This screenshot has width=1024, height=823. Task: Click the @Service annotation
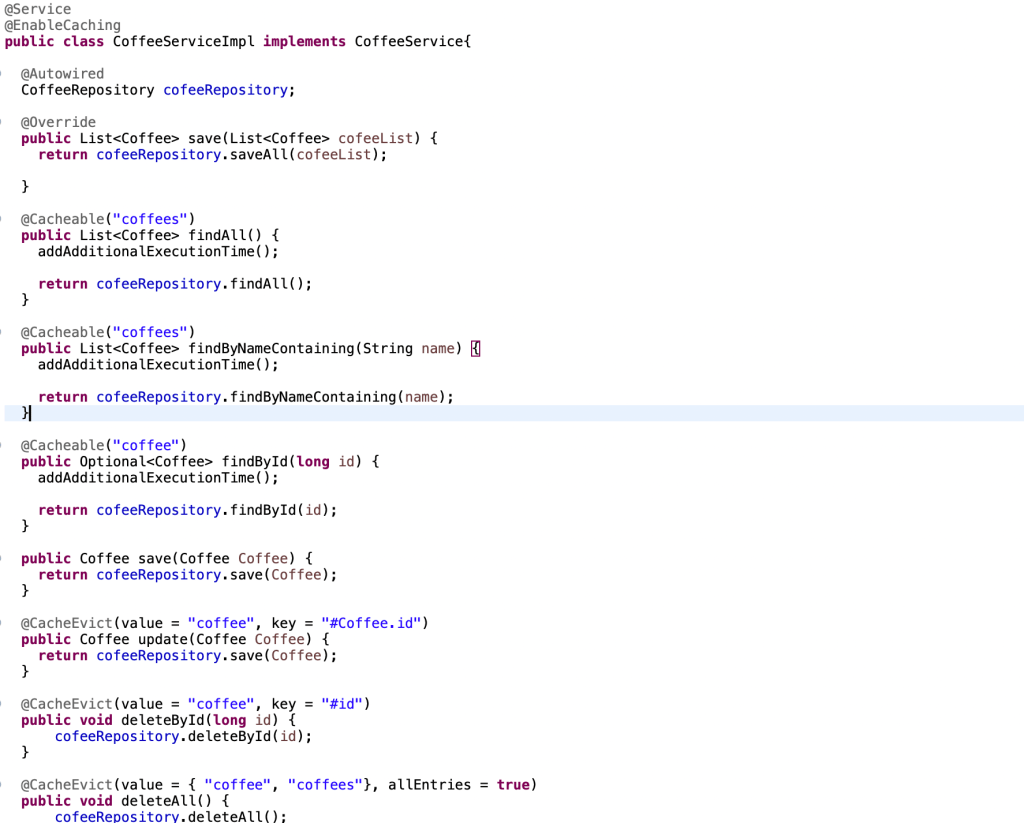38,9
